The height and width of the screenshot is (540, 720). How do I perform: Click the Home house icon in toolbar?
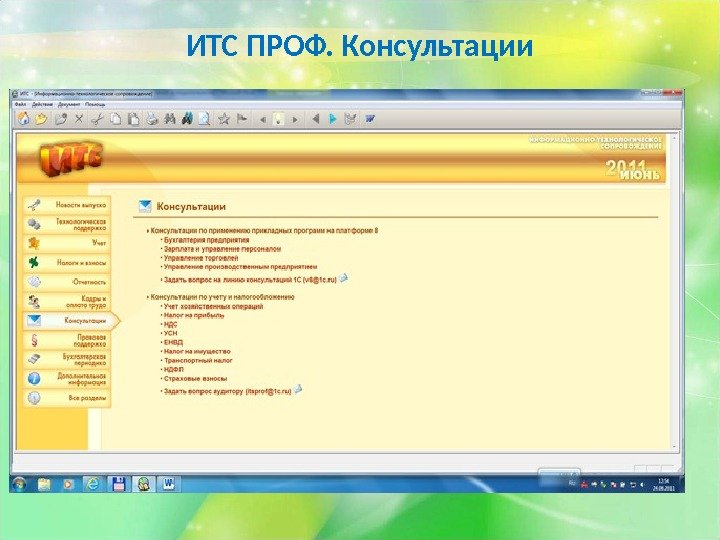(x=23, y=119)
